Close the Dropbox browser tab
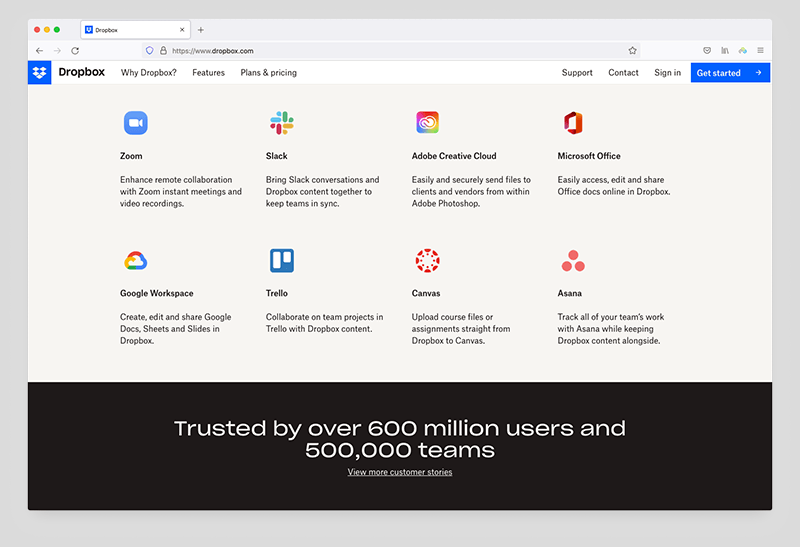 click(x=182, y=30)
